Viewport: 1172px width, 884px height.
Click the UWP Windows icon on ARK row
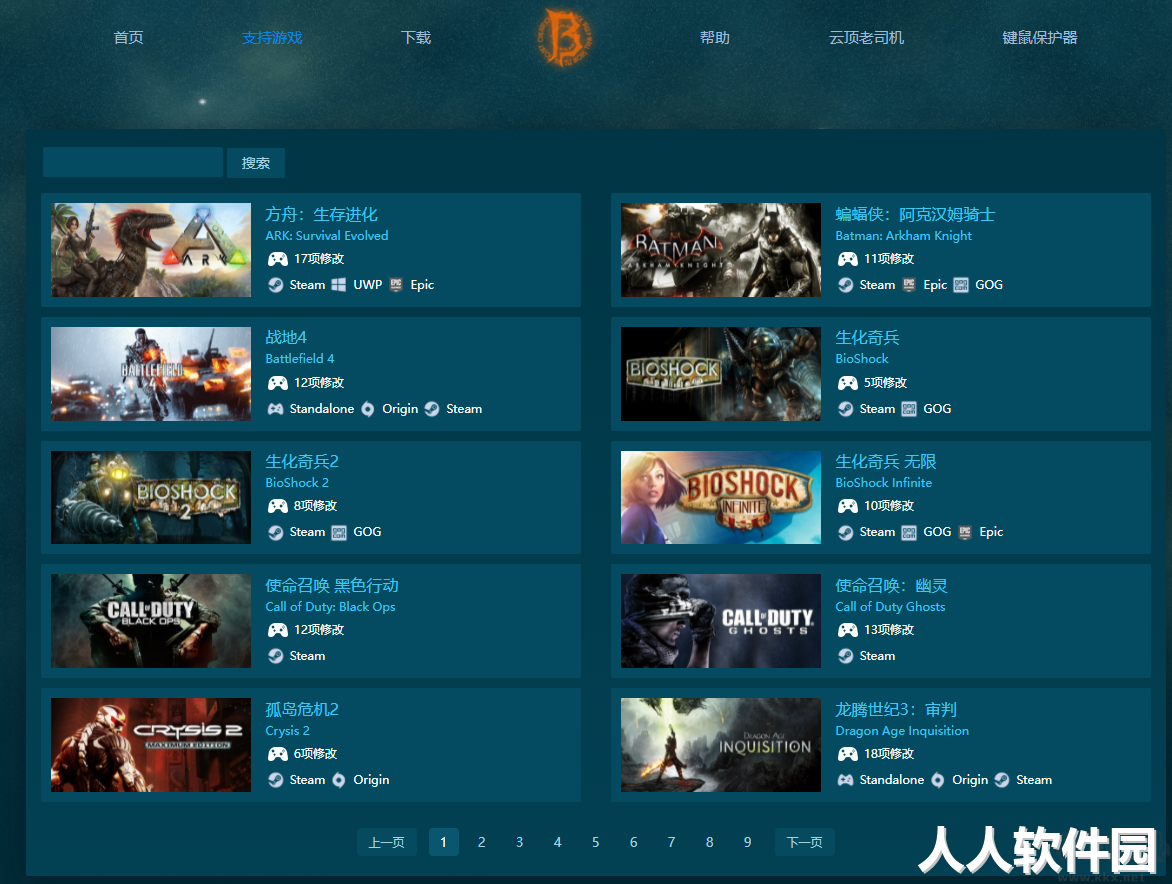pos(339,285)
